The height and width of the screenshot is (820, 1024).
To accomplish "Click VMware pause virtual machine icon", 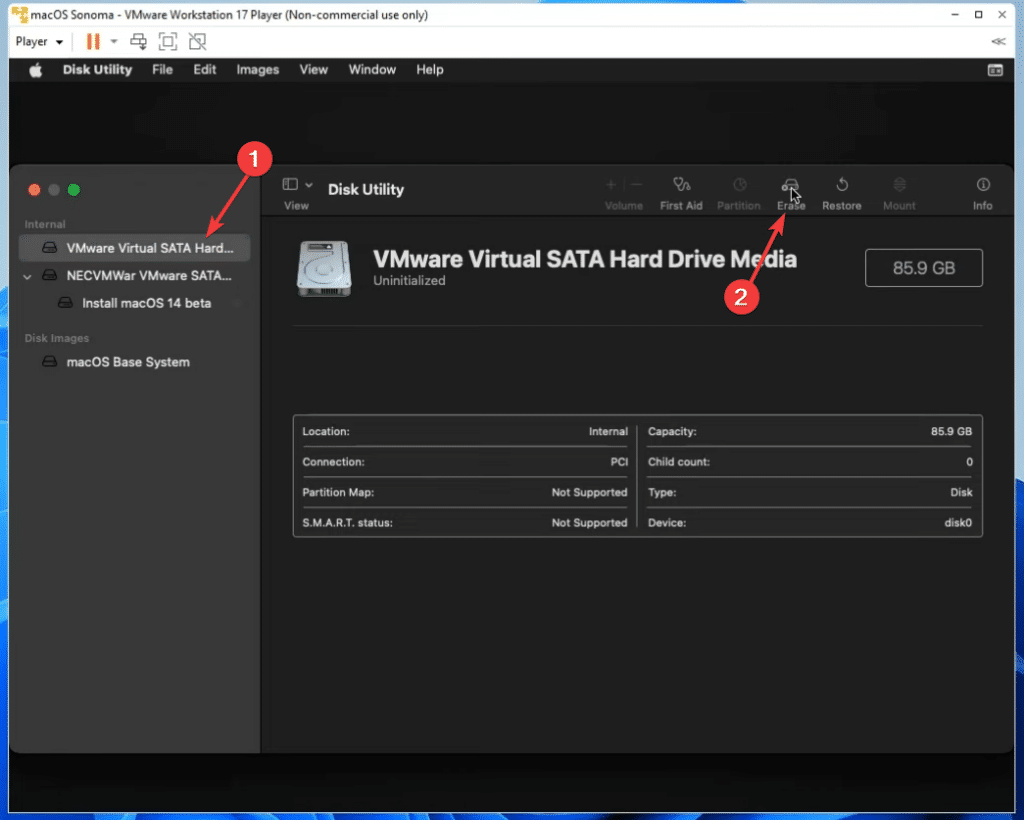I will coord(93,42).
